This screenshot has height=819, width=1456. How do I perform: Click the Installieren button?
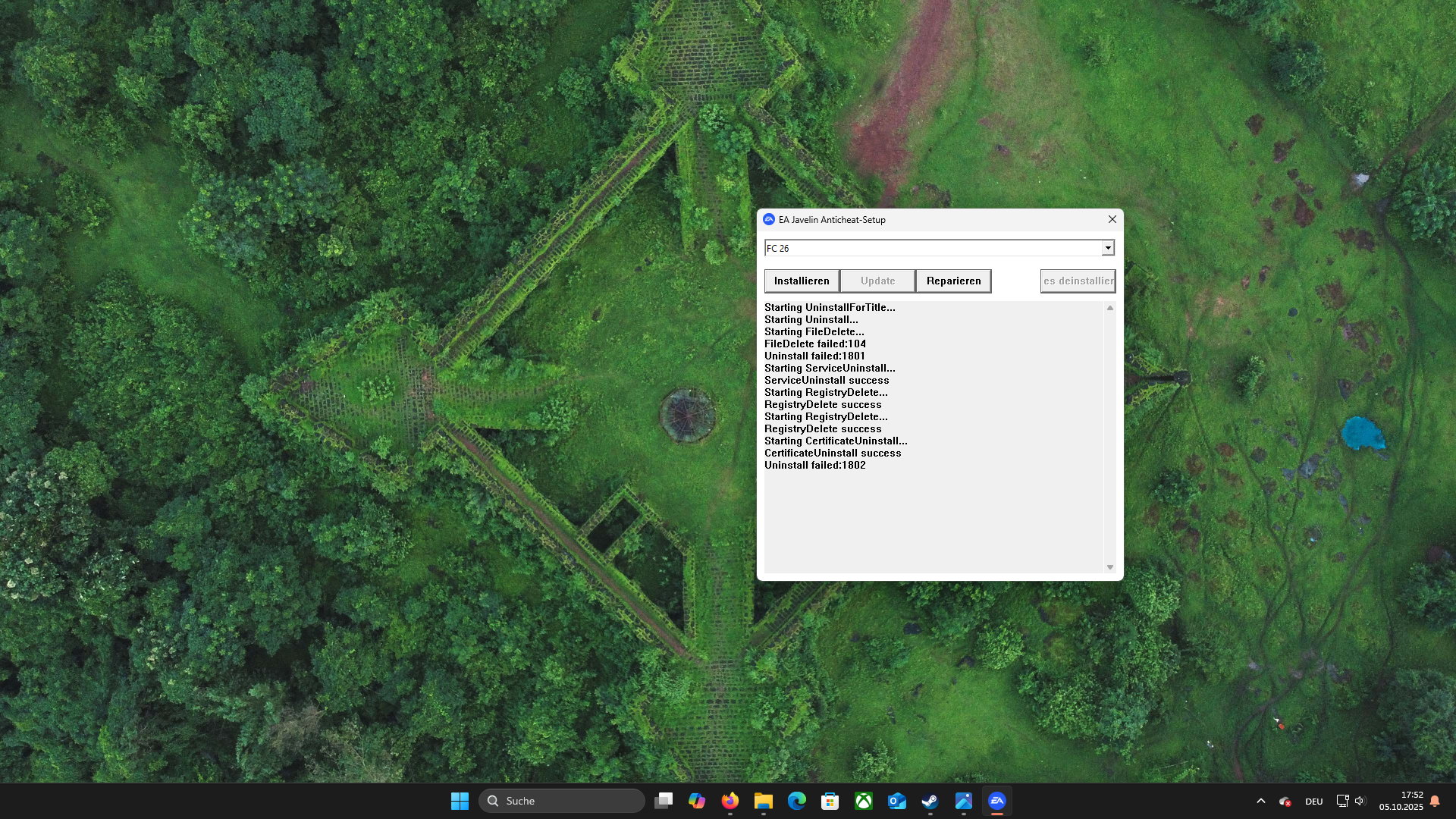tap(802, 281)
